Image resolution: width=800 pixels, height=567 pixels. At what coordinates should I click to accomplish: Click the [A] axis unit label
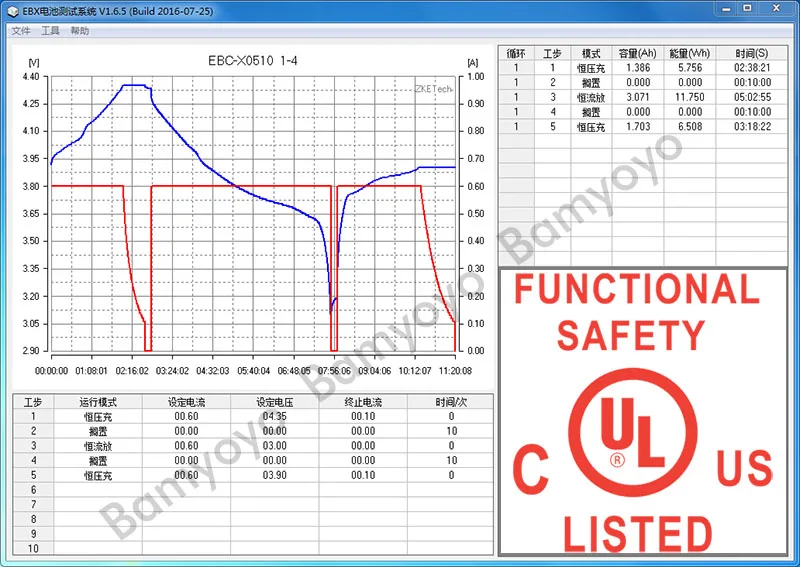pos(473,63)
